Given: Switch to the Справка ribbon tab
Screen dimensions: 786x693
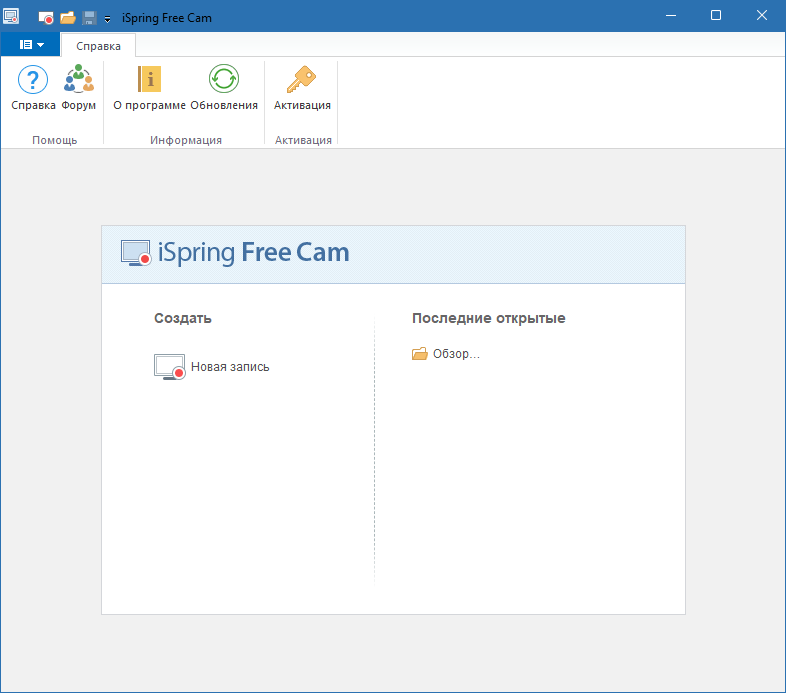Looking at the screenshot, I should point(98,46).
